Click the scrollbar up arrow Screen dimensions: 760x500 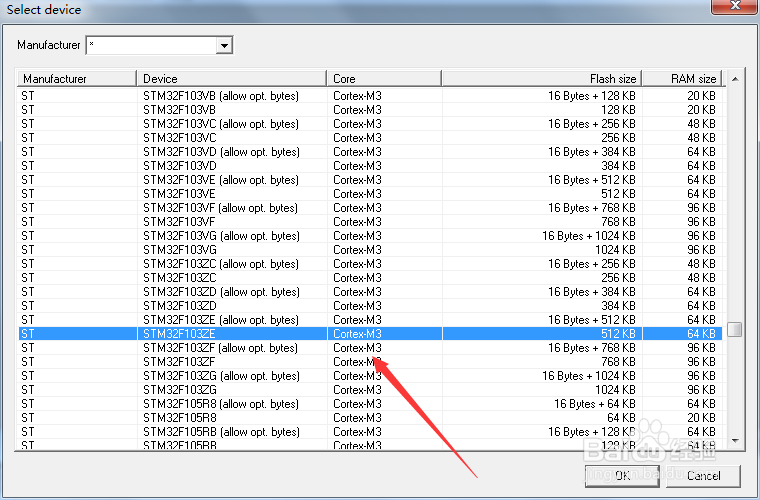(735, 79)
